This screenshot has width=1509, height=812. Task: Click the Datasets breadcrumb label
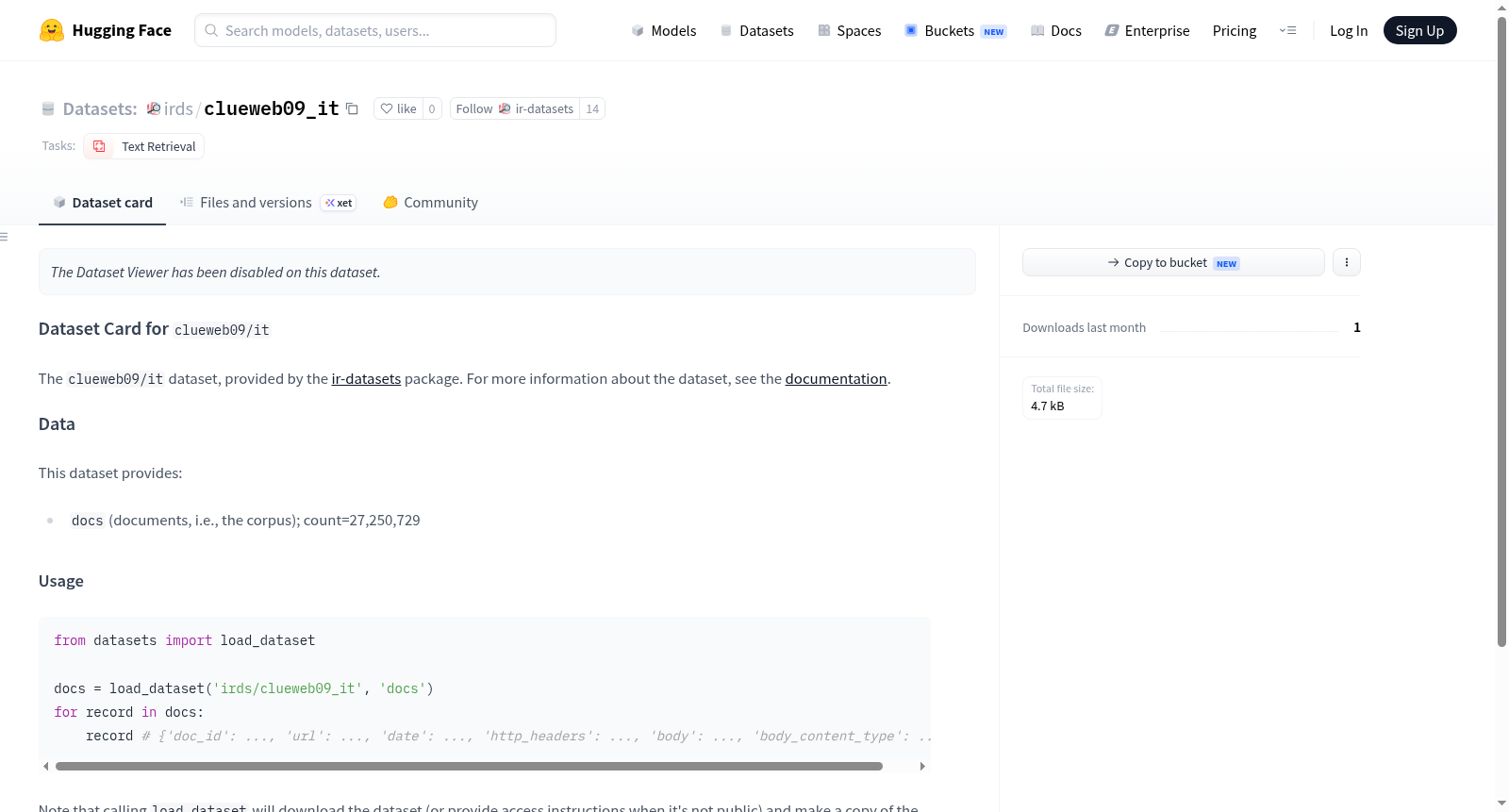click(x=99, y=108)
